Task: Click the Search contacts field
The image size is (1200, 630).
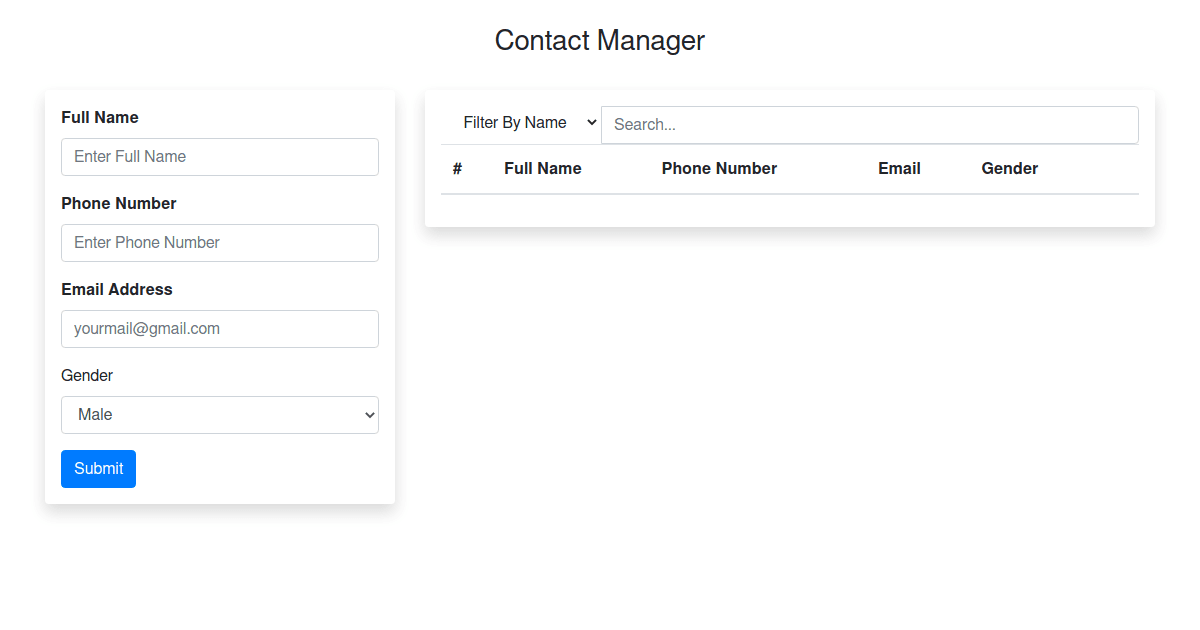Action: 869,125
